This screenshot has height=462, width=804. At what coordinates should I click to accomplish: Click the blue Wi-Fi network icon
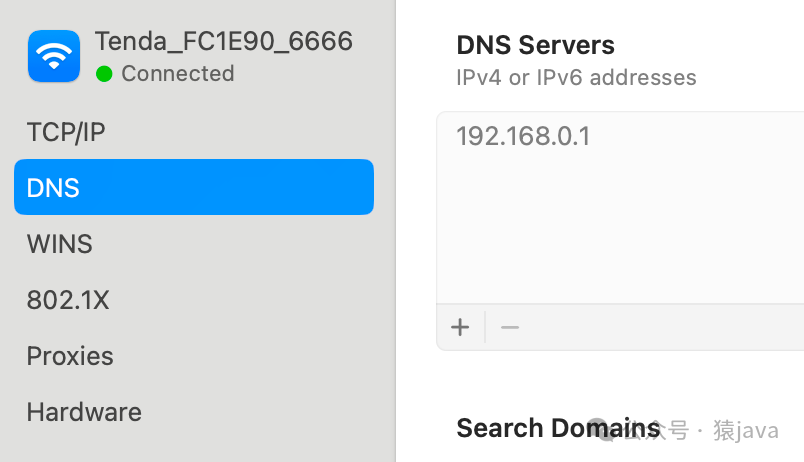click(x=53, y=55)
